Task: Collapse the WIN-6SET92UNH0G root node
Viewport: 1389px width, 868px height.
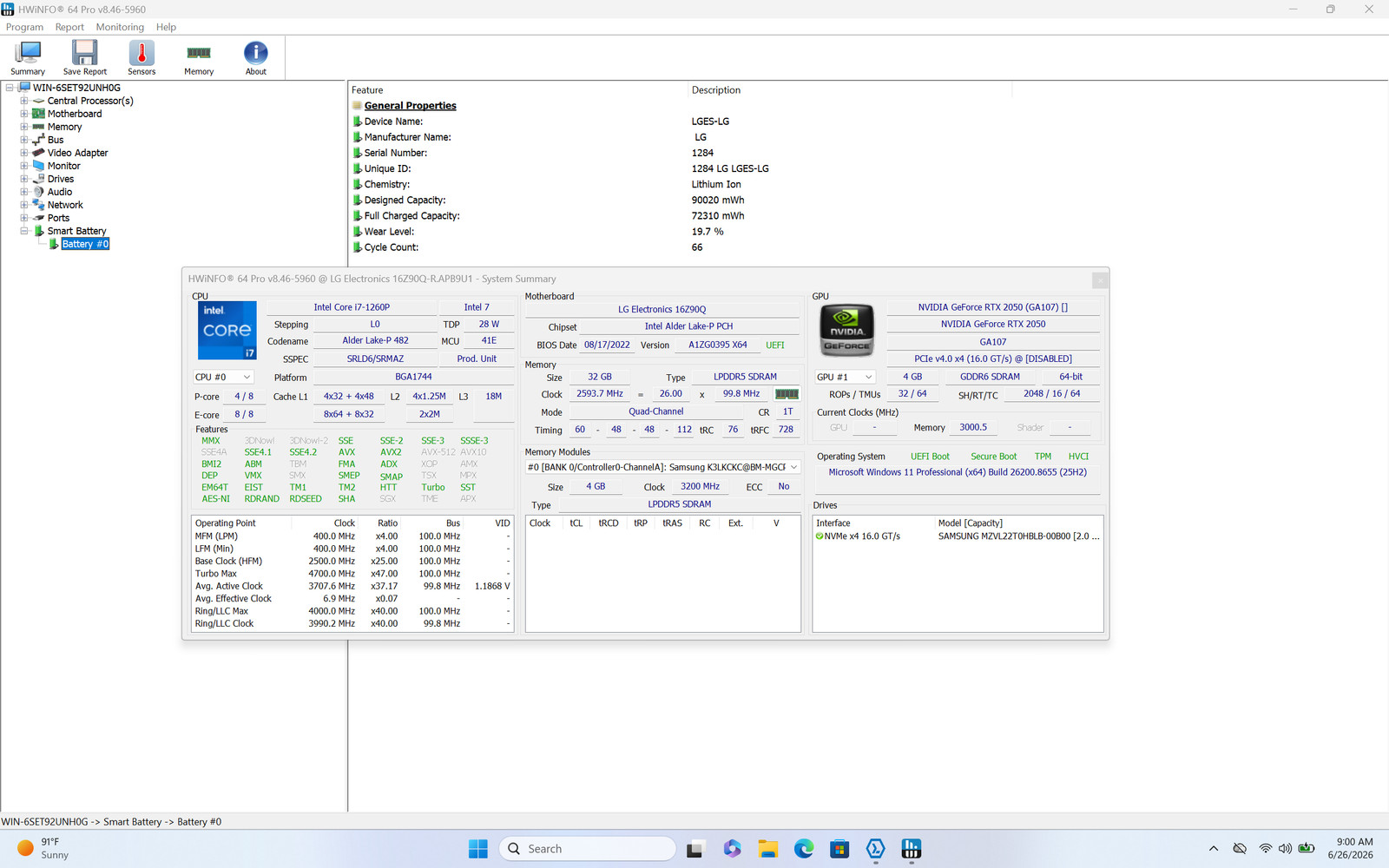Action: pos(10,88)
